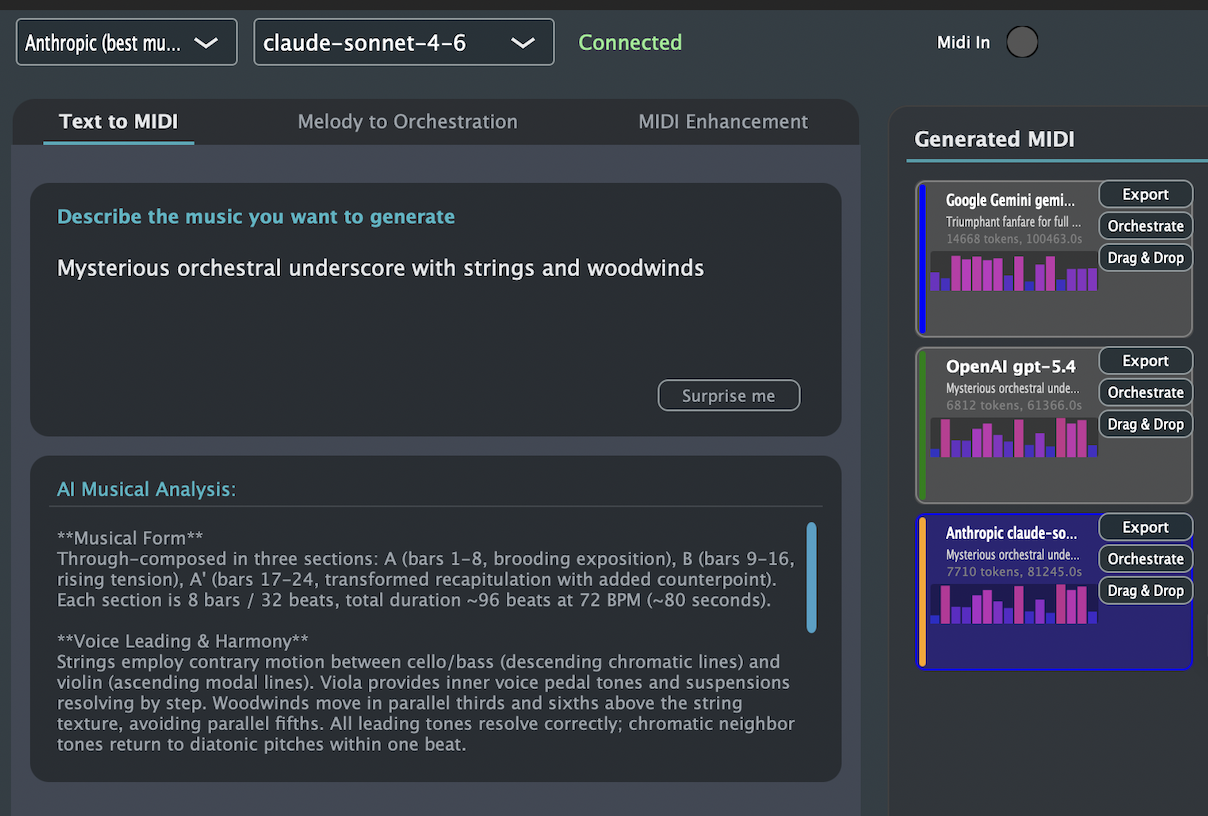Export the Anthropic claude-sonnet MIDI

pyautogui.click(x=1146, y=527)
